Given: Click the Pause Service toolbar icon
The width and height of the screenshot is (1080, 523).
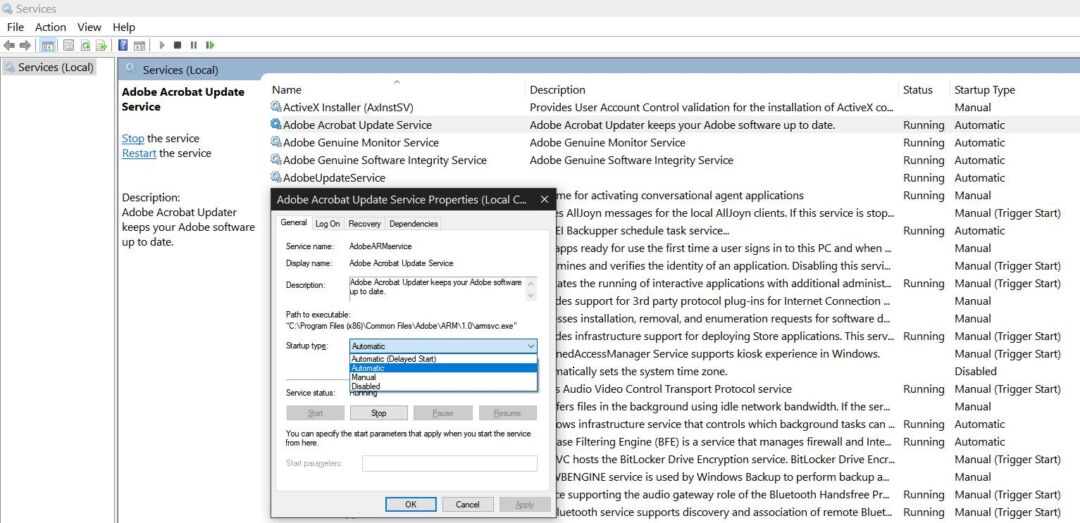Looking at the screenshot, I should click(194, 45).
